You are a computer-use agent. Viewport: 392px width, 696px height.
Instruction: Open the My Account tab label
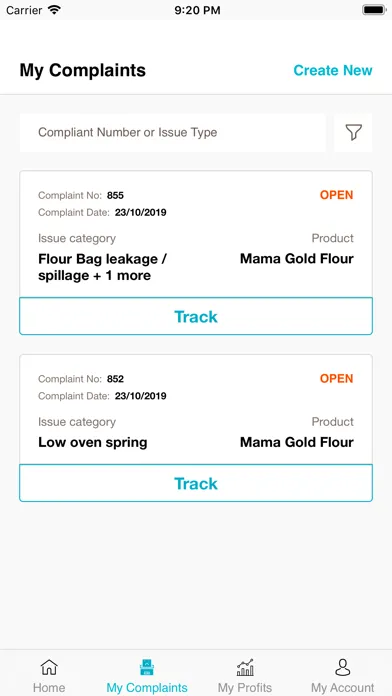(x=342, y=688)
